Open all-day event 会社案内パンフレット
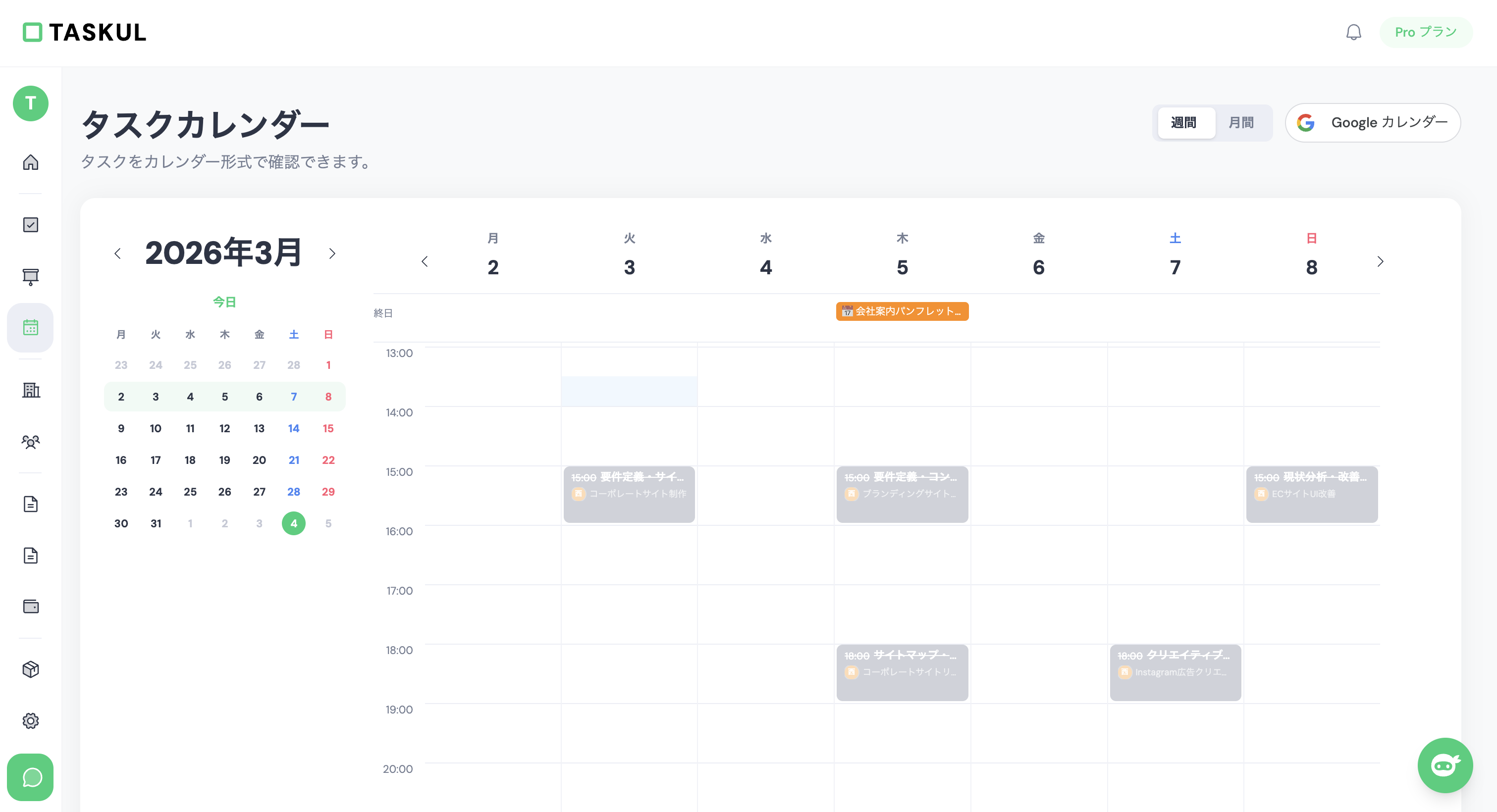Image resolution: width=1497 pixels, height=812 pixels. point(902,311)
